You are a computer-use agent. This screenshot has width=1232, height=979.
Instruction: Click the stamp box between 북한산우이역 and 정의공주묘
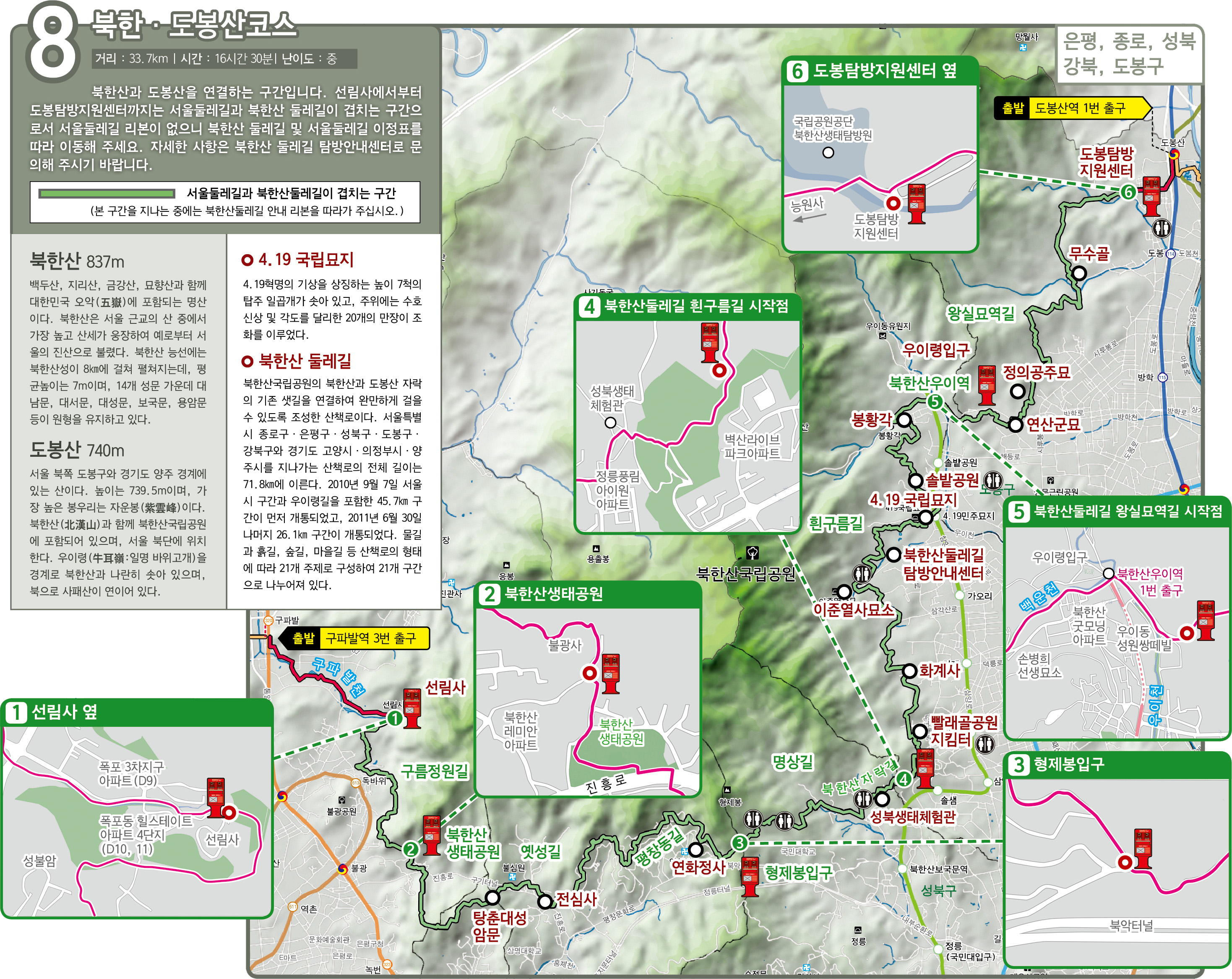pos(987,385)
